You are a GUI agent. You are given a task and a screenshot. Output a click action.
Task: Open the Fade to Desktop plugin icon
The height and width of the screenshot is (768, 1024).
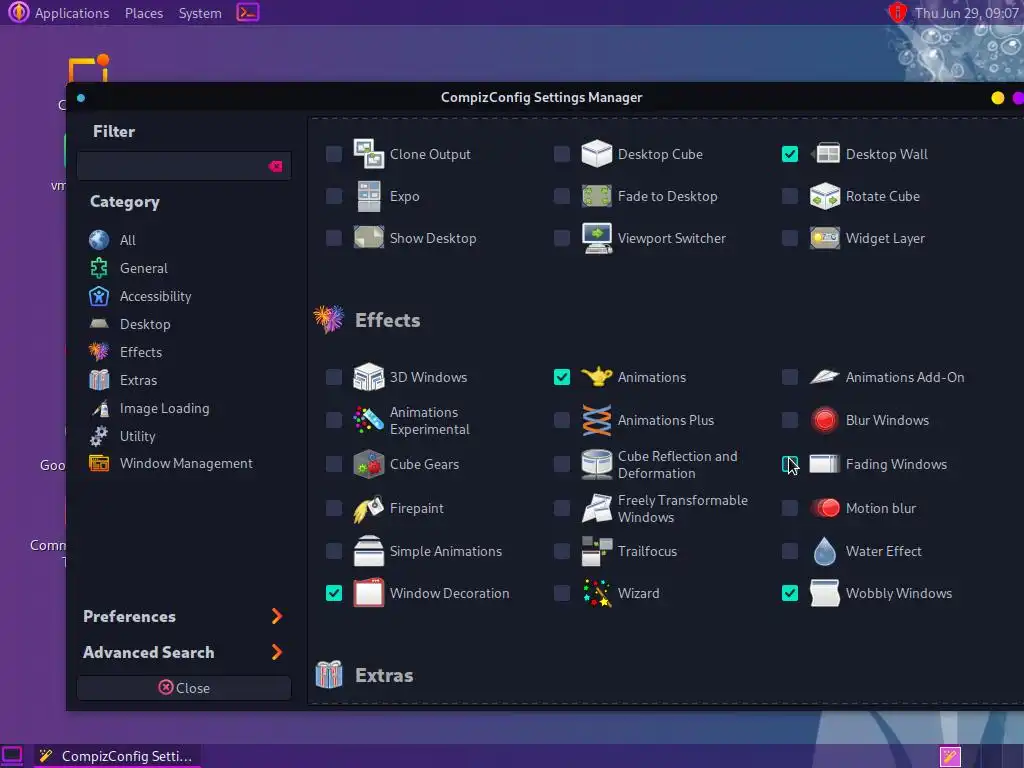(x=596, y=196)
